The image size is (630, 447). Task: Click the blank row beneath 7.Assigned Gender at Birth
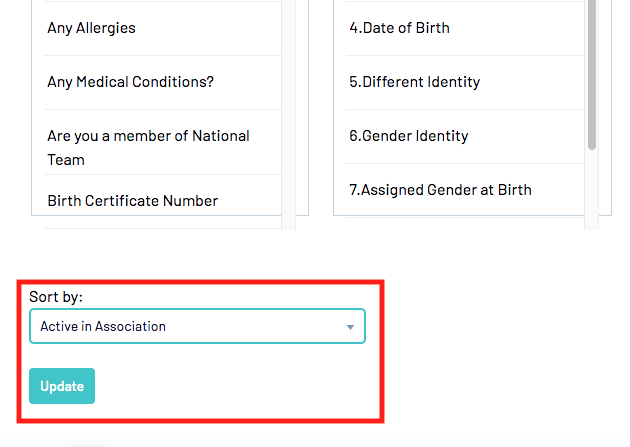(458, 222)
